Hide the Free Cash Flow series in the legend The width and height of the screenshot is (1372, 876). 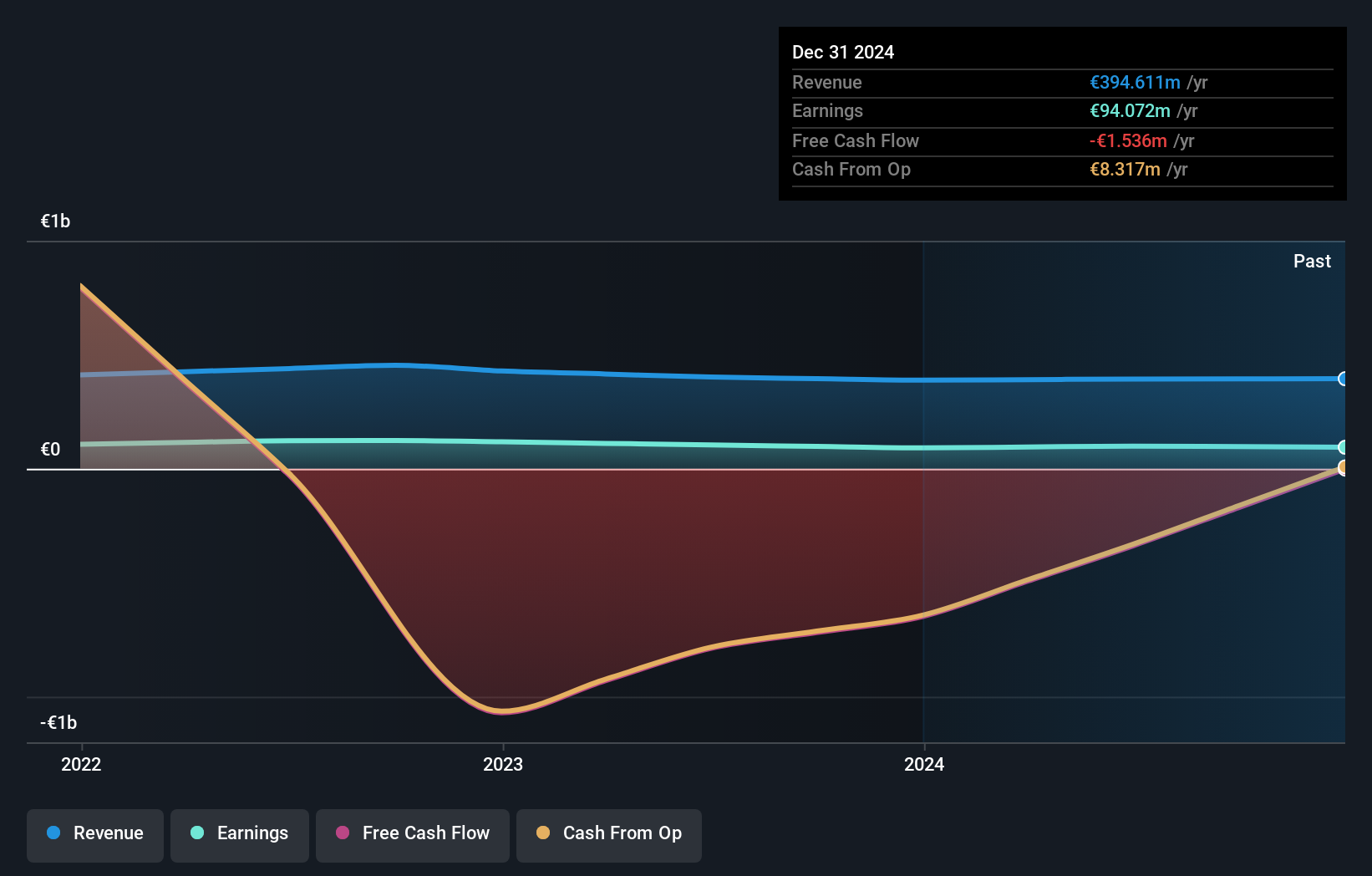coord(413,834)
